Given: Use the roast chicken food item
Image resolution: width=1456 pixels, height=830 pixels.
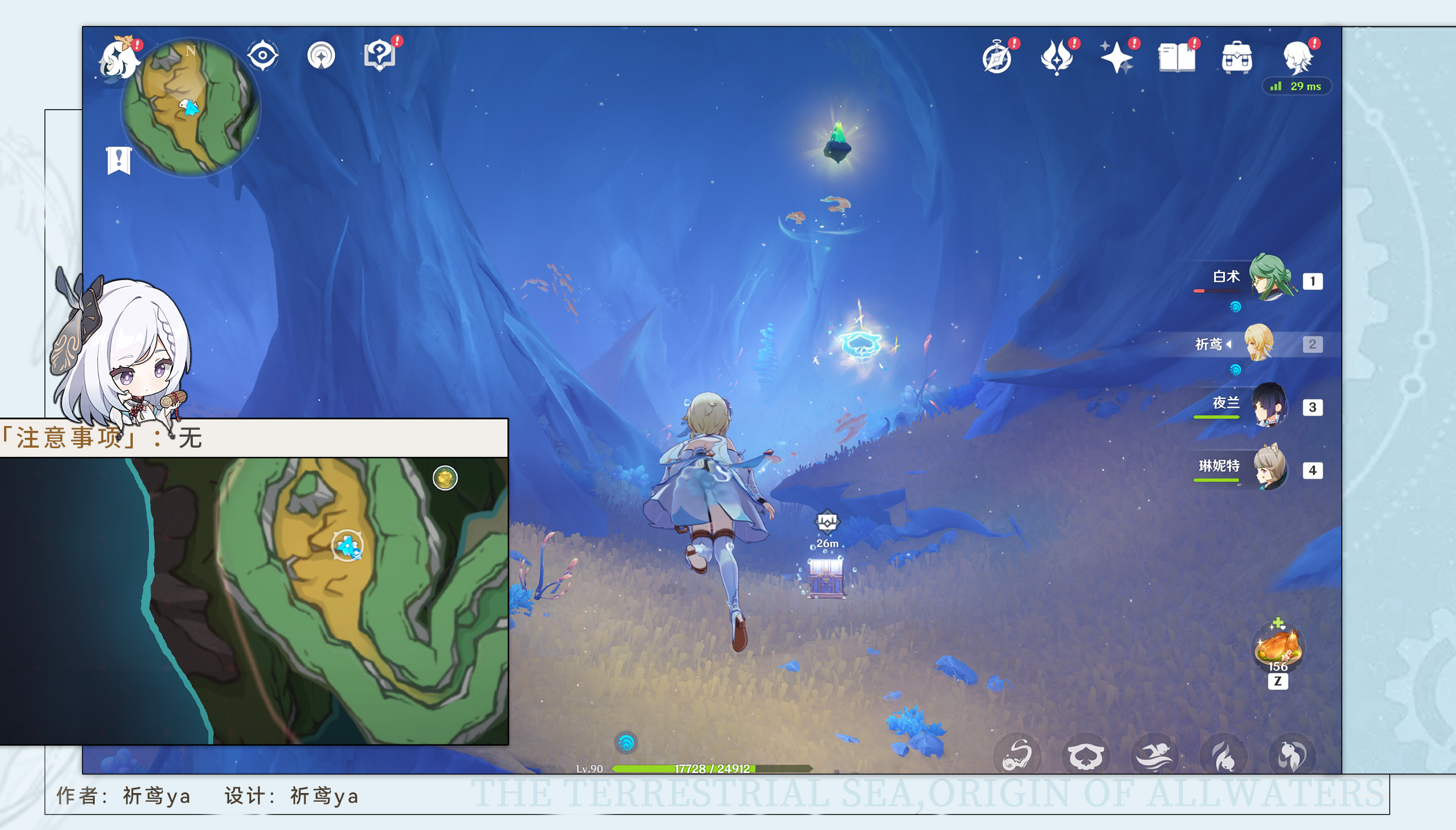Looking at the screenshot, I should 1278,646.
